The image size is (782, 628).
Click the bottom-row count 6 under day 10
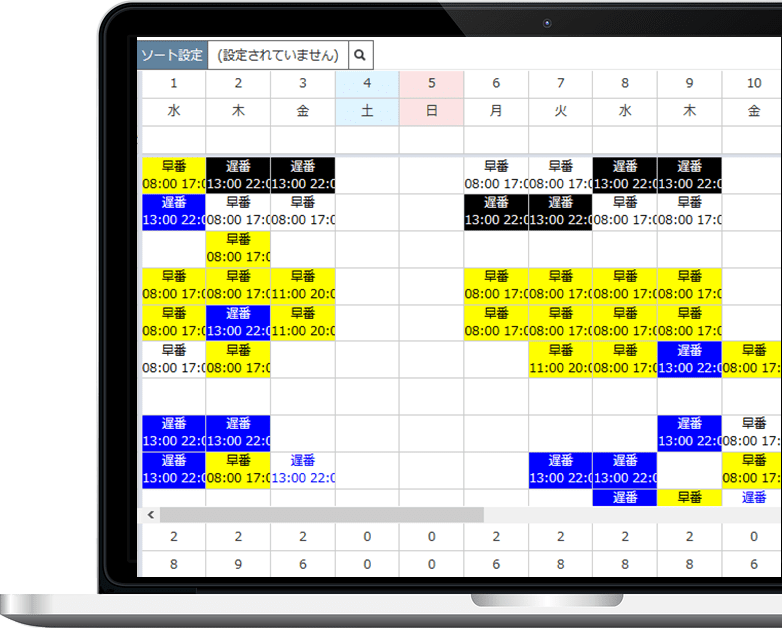[x=752, y=564]
